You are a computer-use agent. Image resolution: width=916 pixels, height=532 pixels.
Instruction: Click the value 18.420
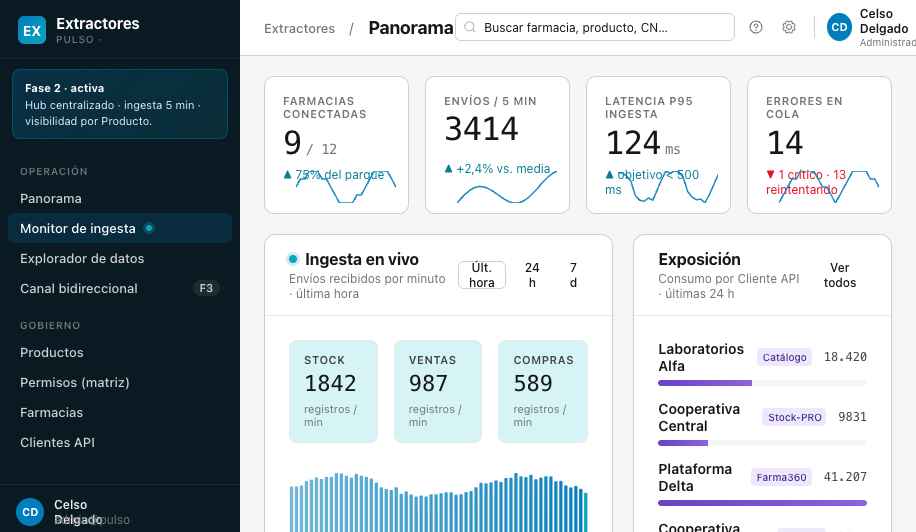click(845, 357)
